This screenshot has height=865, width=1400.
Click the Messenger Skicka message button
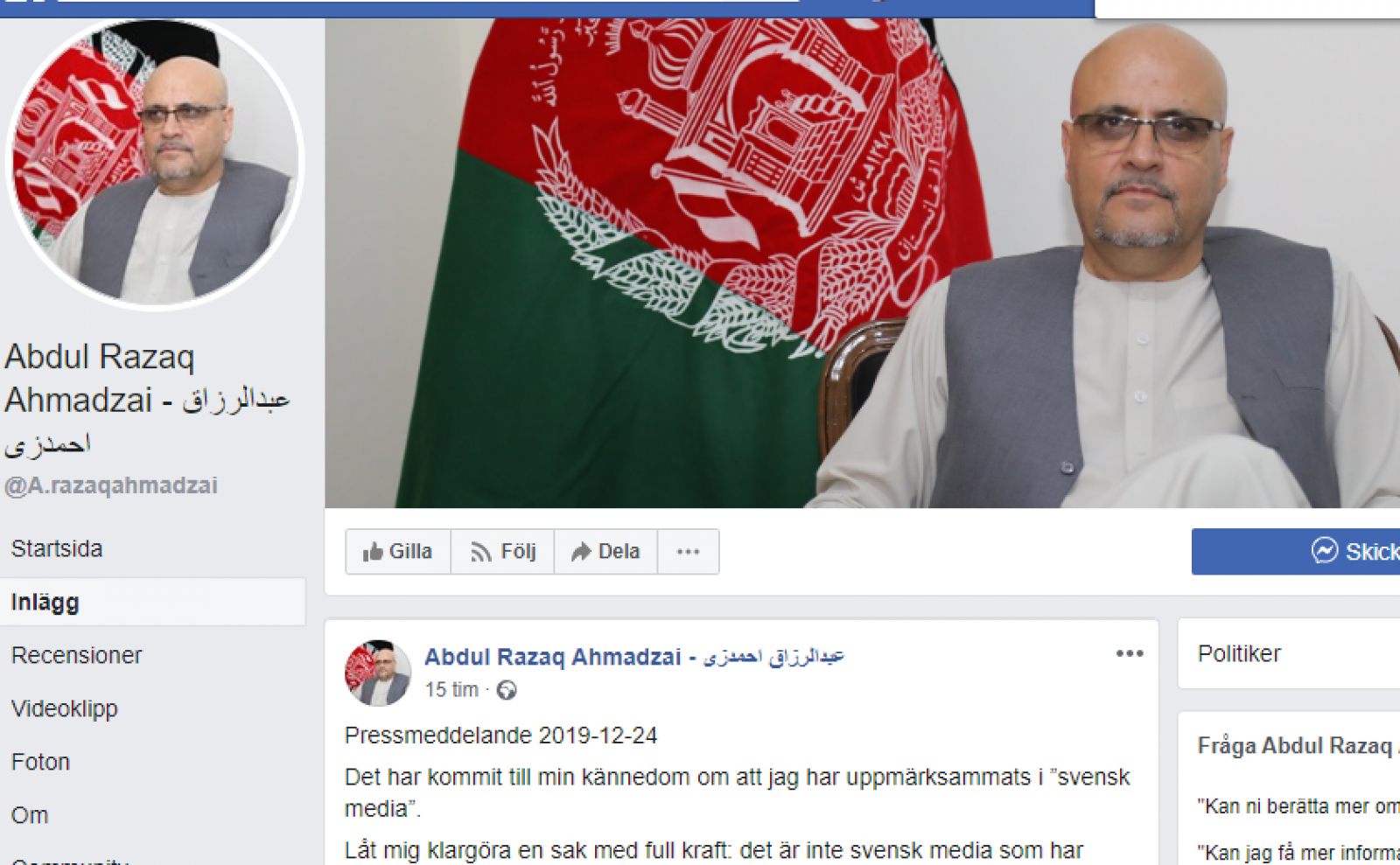1296,551
